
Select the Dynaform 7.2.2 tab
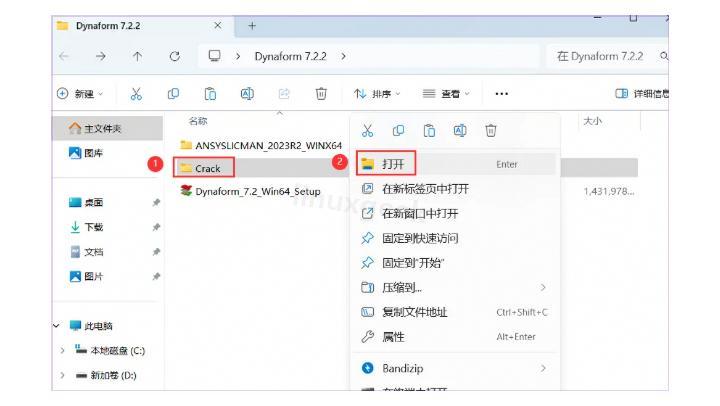coord(142,26)
